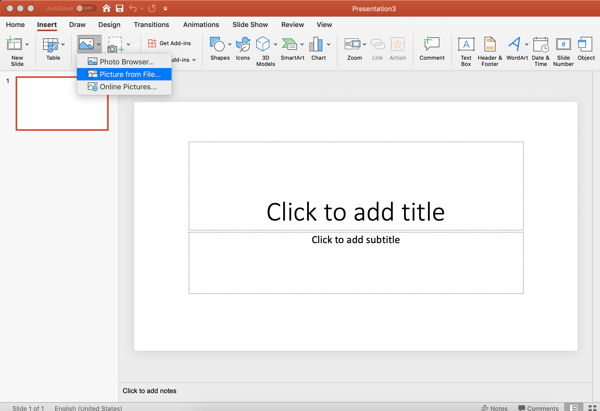Click the Action star icon
The image size is (600, 411).
click(398, 44)
